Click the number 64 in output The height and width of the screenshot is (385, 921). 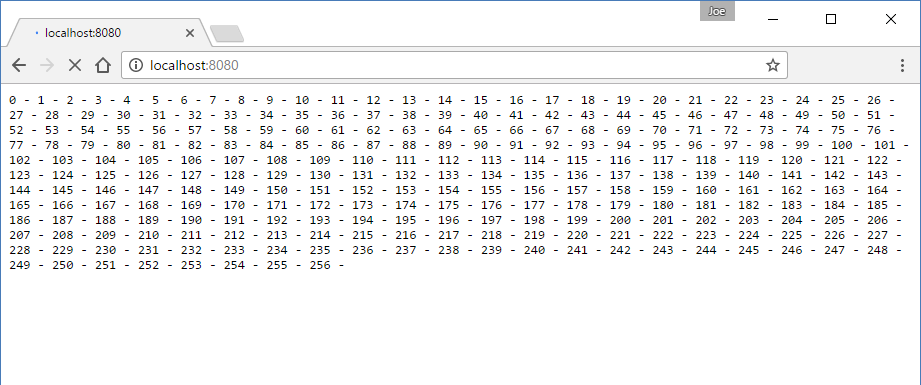(445, 130)
